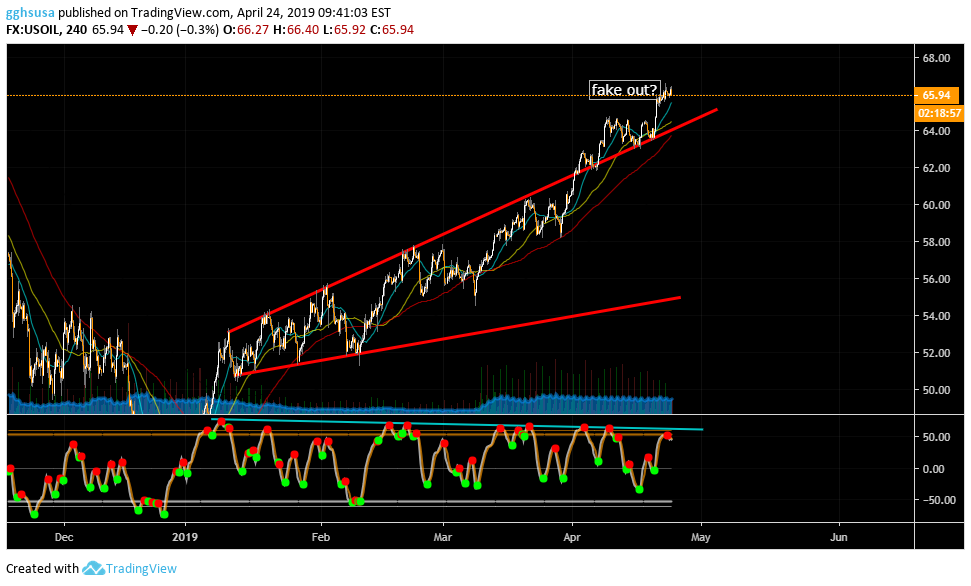Click the 54.00 price axis label
The height and width of the screenshot is (586, 971).
click(x=936, y=316)
